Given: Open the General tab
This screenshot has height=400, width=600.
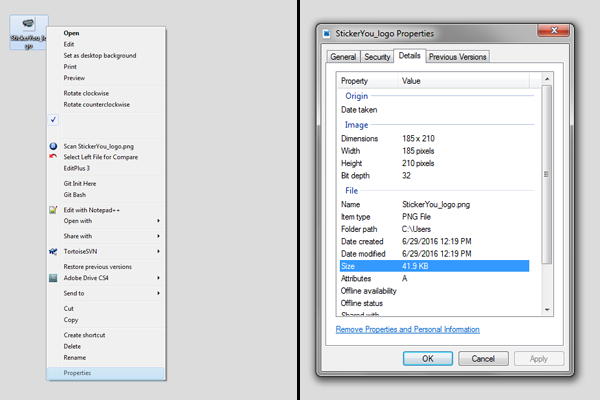Looking at the screenshot, I should [x=343, y=57].
